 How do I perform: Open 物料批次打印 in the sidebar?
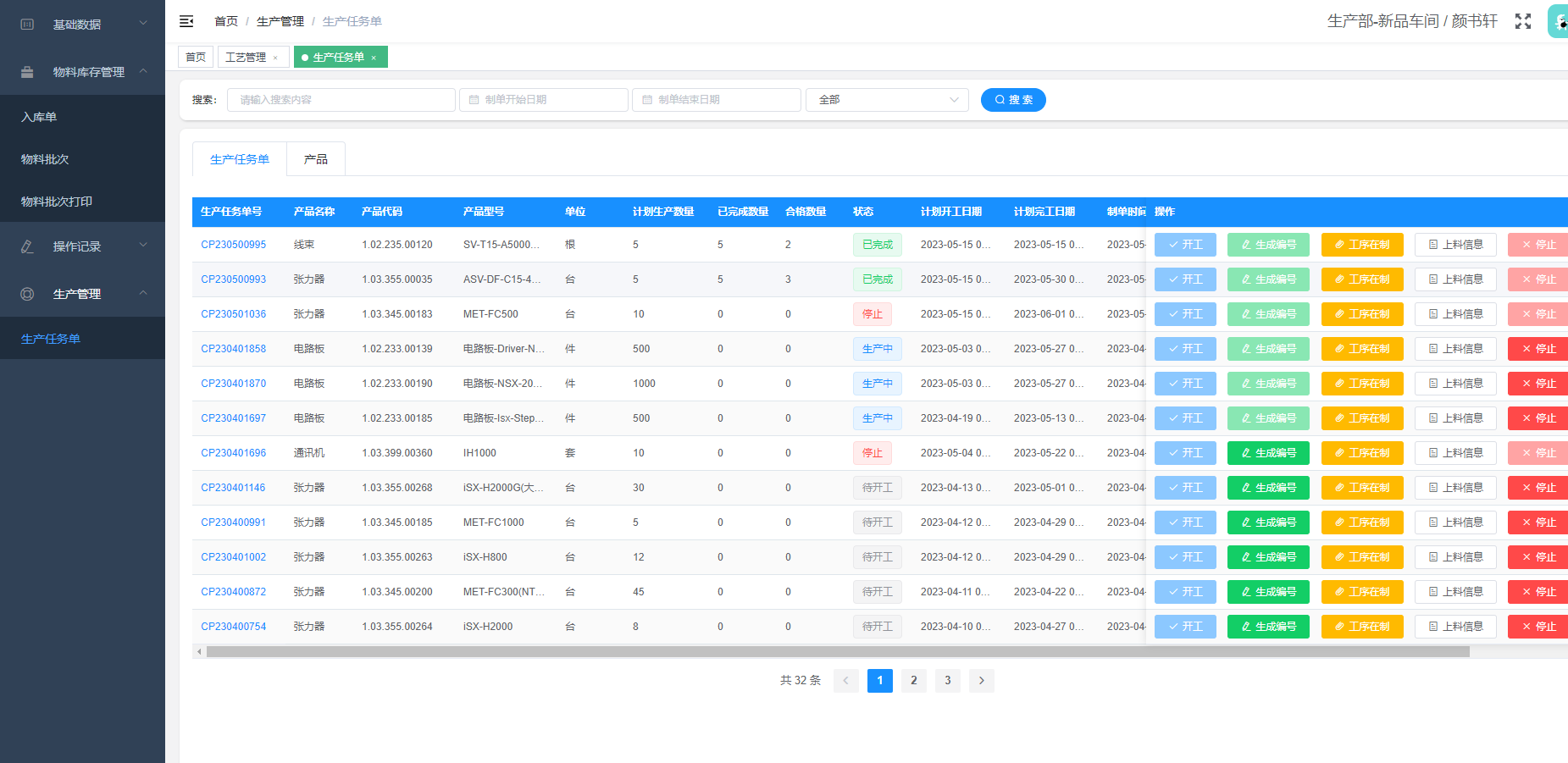pos(82,202)
